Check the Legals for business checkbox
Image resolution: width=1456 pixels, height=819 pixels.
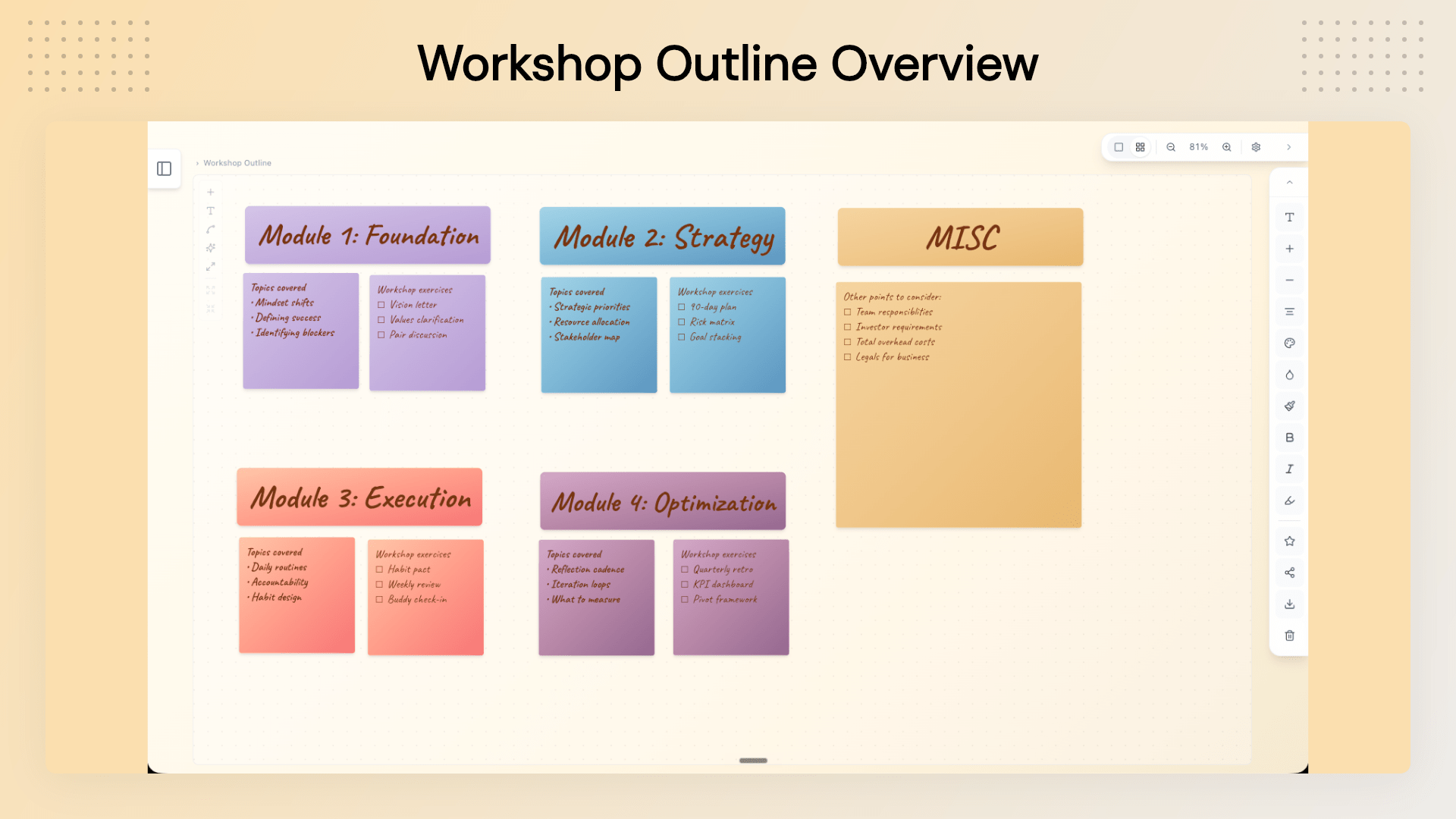pyautogui.click(x=848, y=356)
